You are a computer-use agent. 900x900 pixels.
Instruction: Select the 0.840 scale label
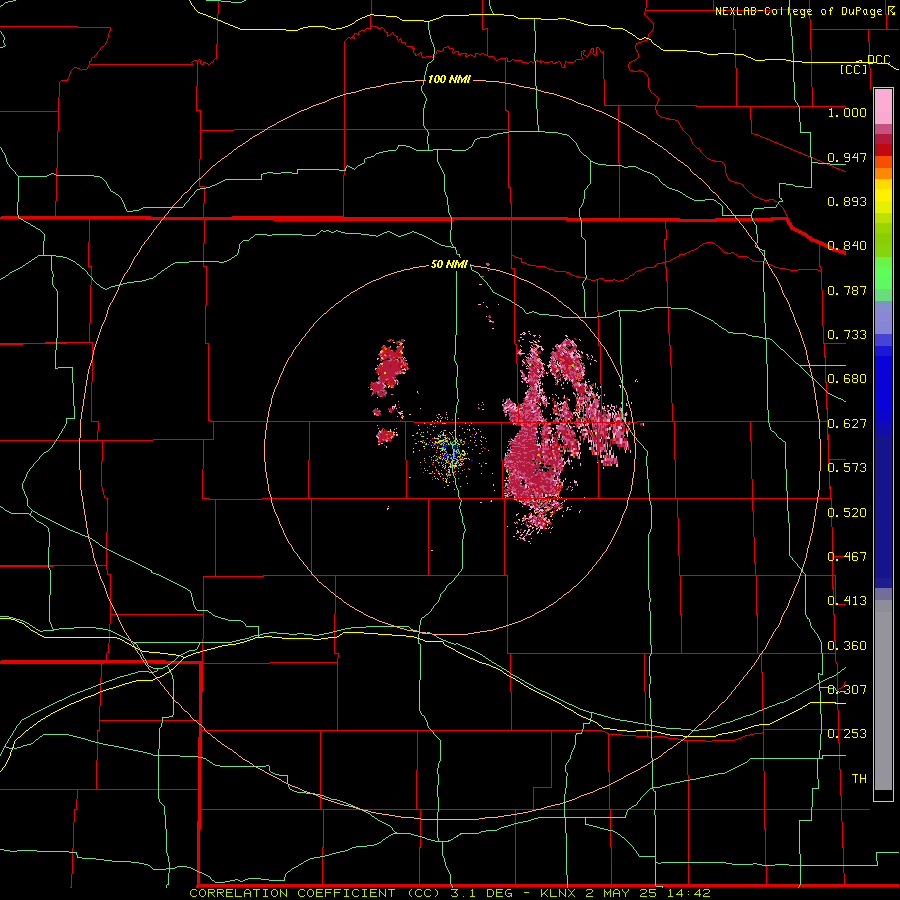click(x=847, y=246)
